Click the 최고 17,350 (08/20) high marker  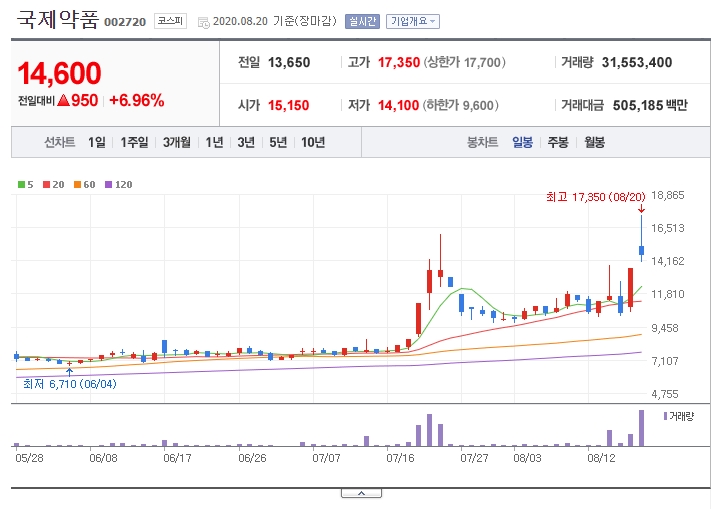(595, 197)
